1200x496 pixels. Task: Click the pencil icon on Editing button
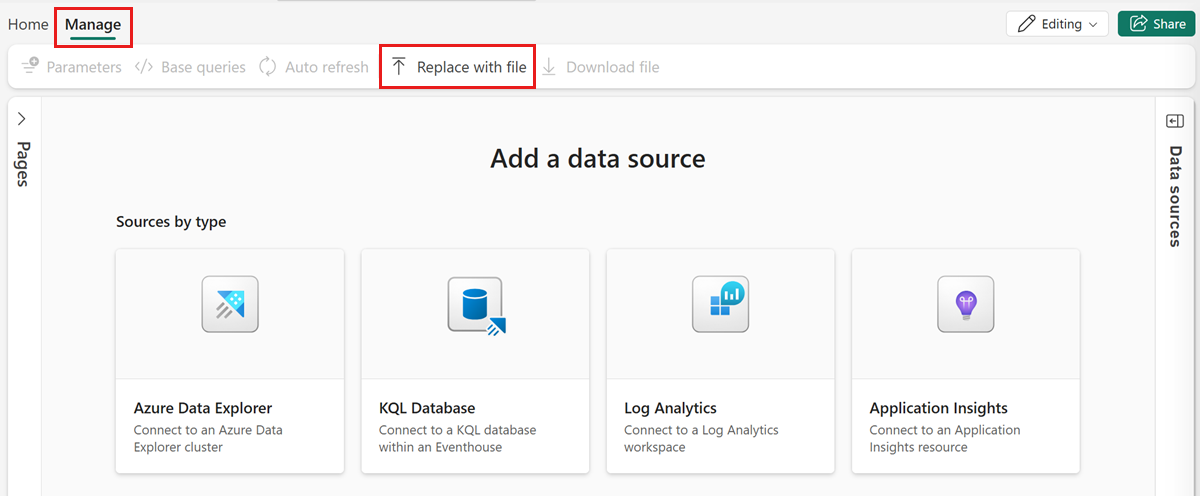click(x=1026, y=24)
